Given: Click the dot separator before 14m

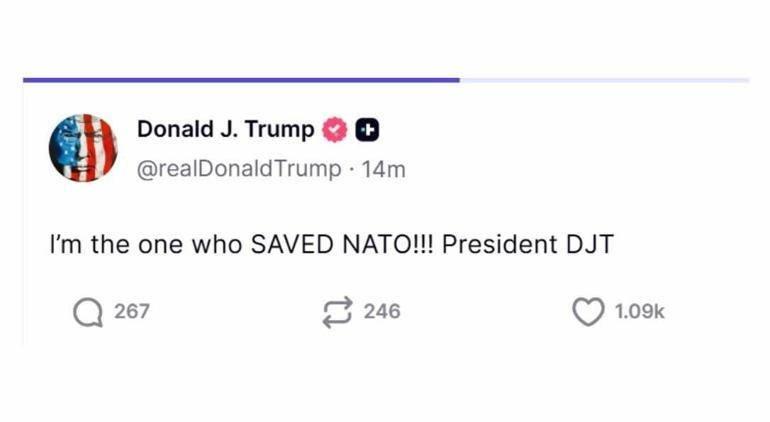Looking at the screenshot, I should (351, 169).
